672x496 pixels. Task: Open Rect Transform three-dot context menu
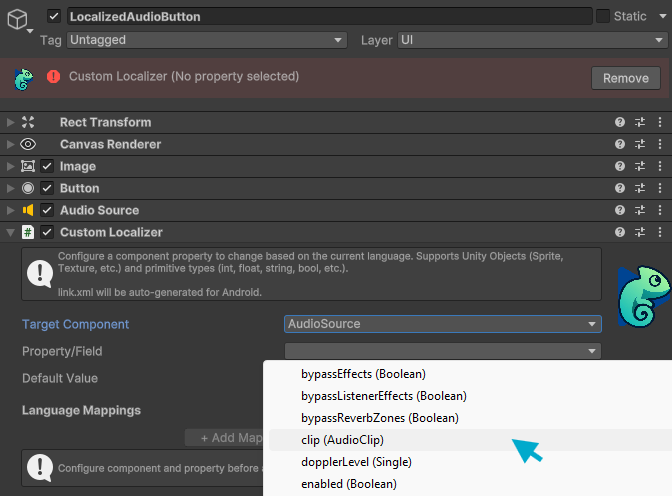point(660,122)
